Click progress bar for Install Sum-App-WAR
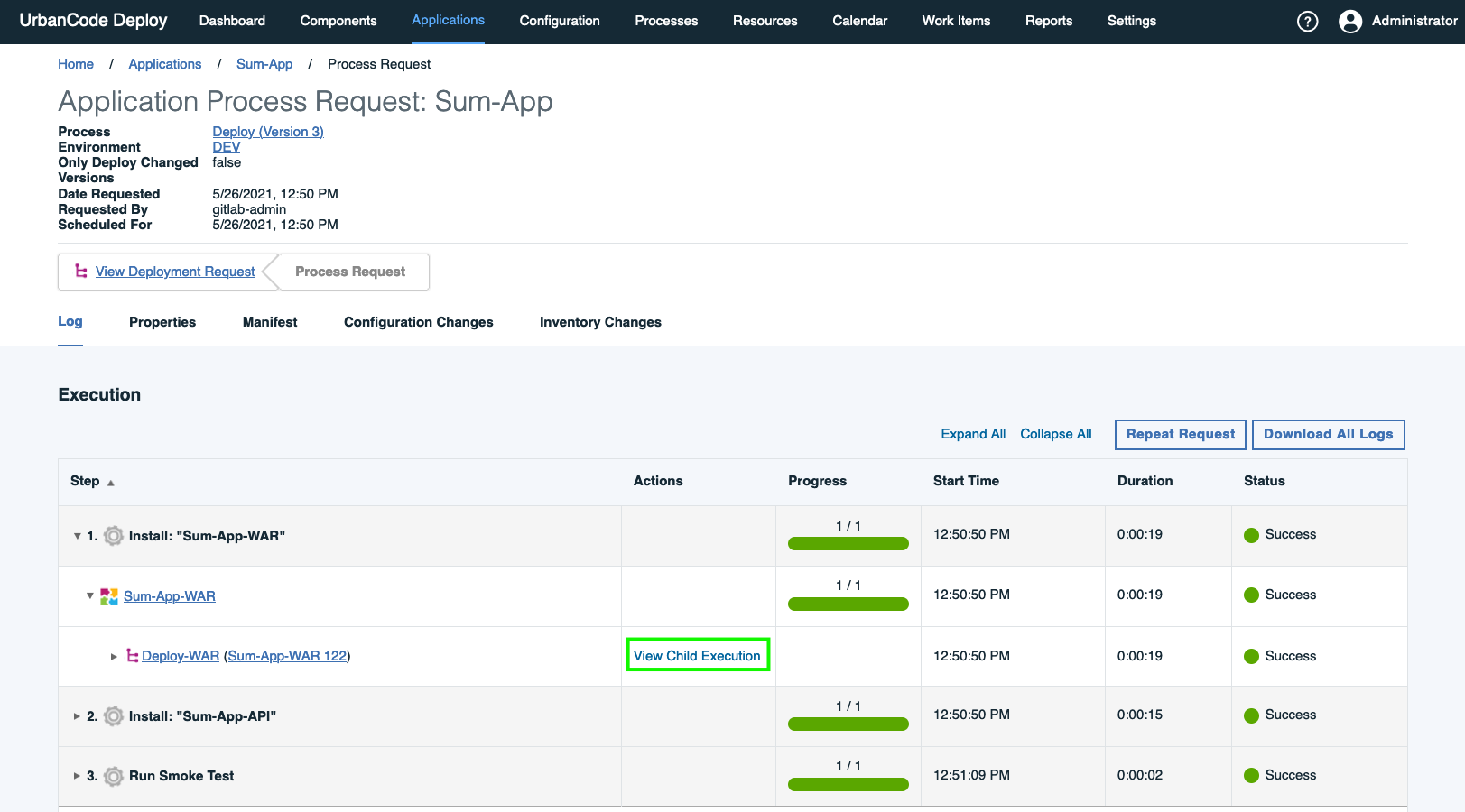 click(x=848, y=543)
